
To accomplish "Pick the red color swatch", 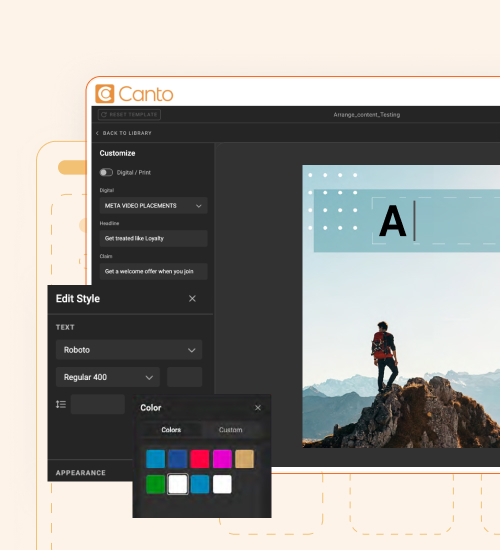I will pyautogui.click(x=200, y=459).
